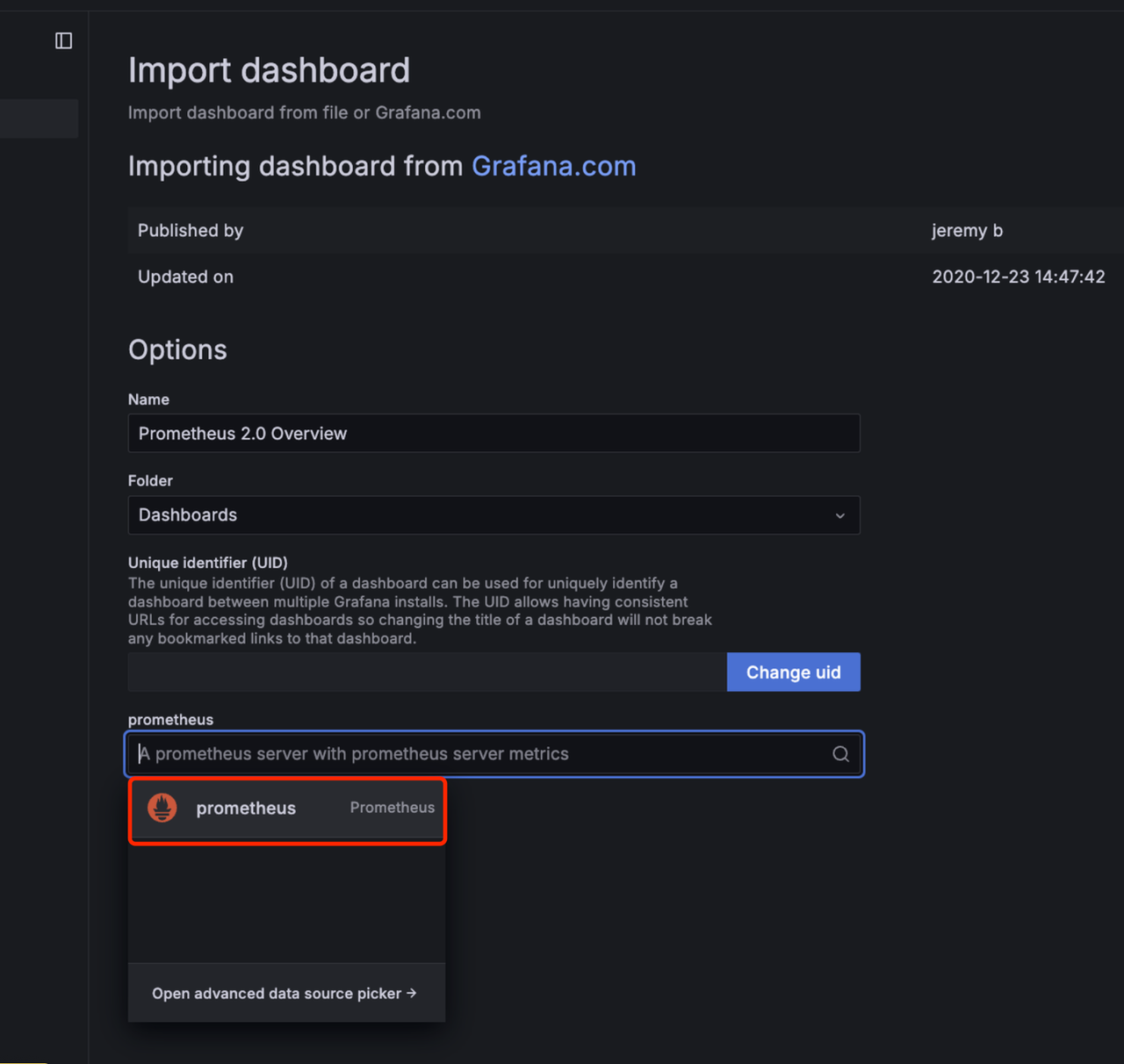Viewport: 1124px width, 1064px height.
Task: Click the grey Prometheus type label in option
Action: point(392,808)
